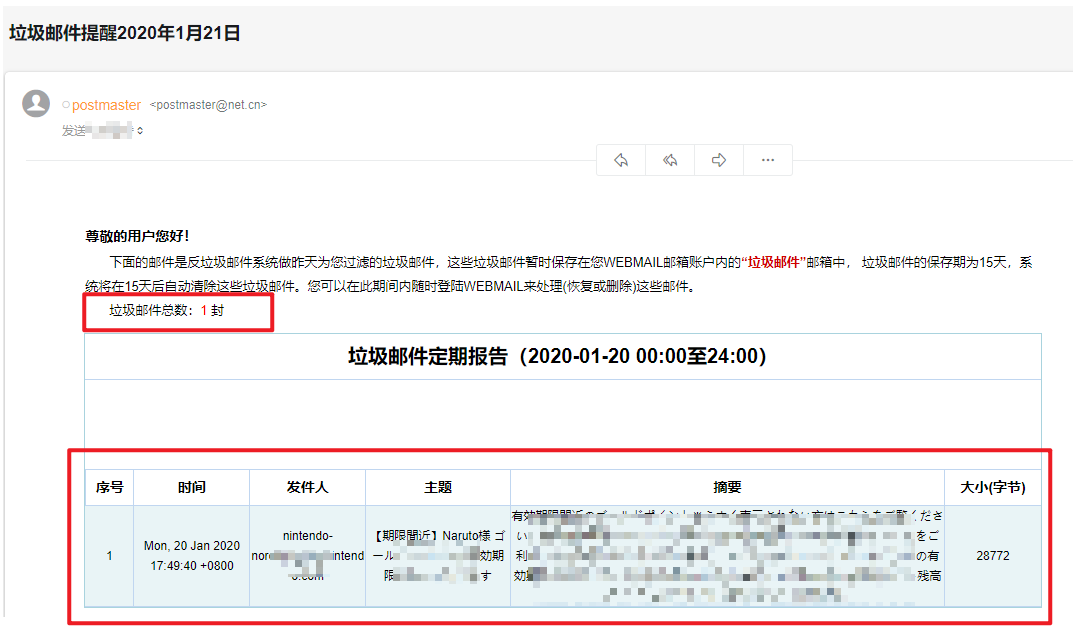Click the postmaster sender name
The height and width of the screenshot is (630, 1073).
click(x=107, y=105)
